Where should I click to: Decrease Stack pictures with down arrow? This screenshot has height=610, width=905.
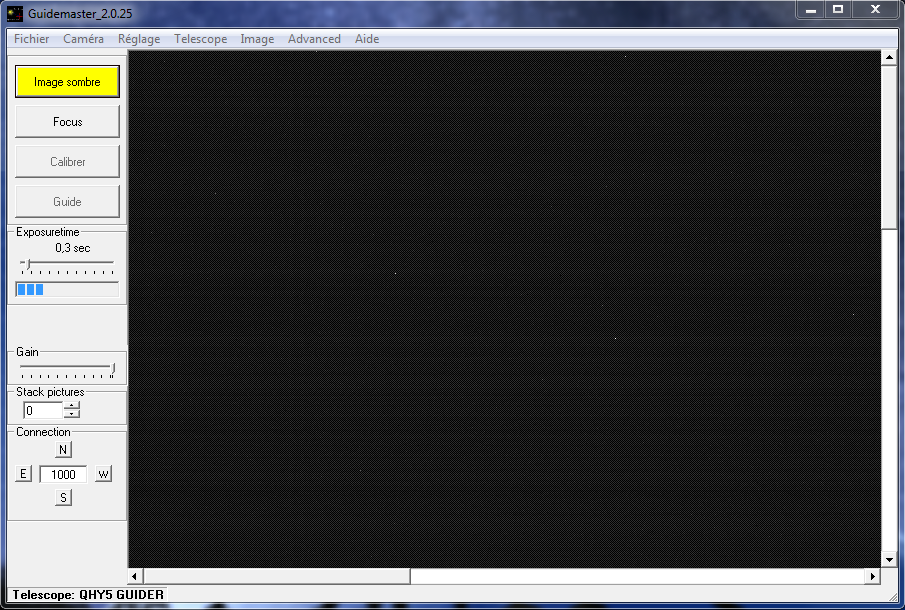click(72, 414)
